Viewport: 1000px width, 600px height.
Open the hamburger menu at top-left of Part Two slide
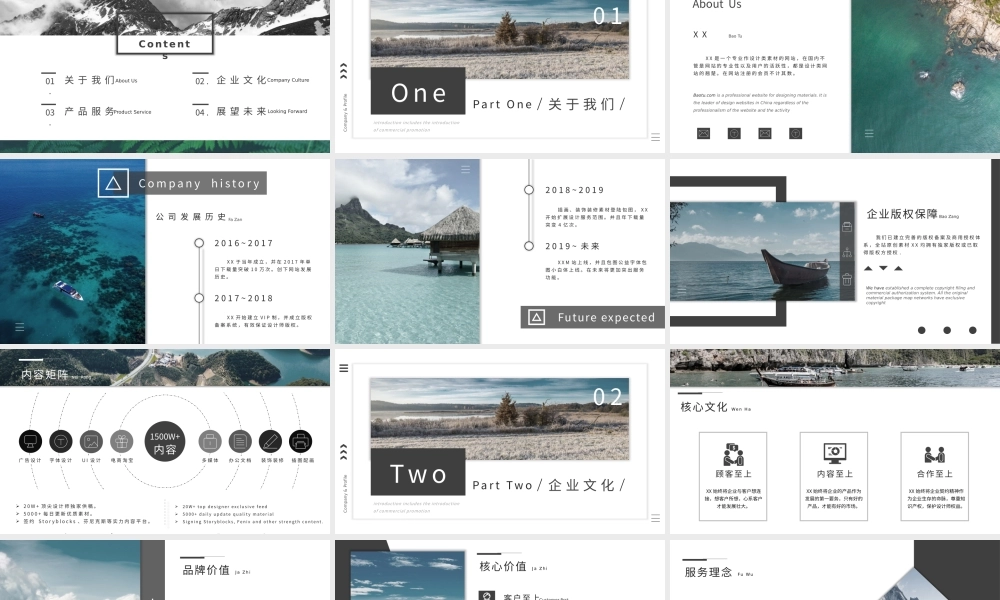click(x=344, y=368)
